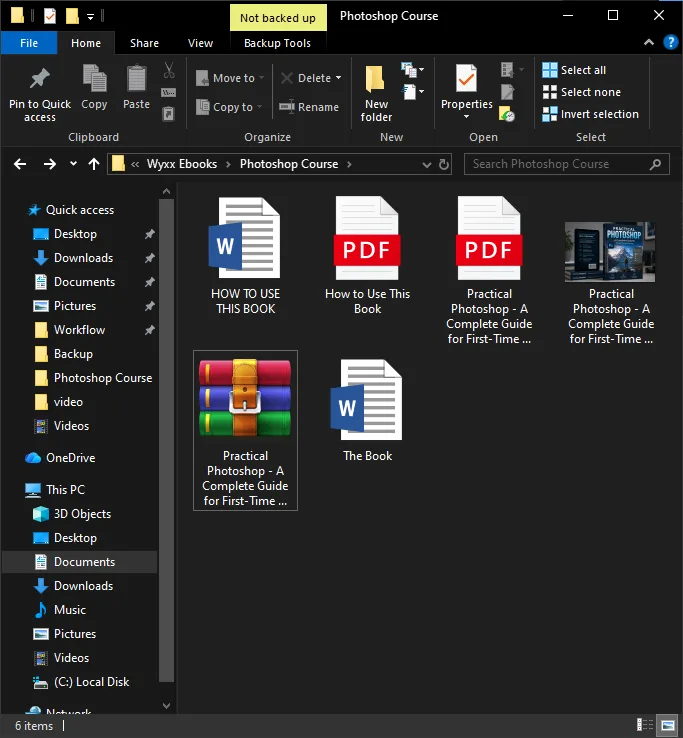
Task: Open the Help question mark icon
Action: [x=670, y=42]
